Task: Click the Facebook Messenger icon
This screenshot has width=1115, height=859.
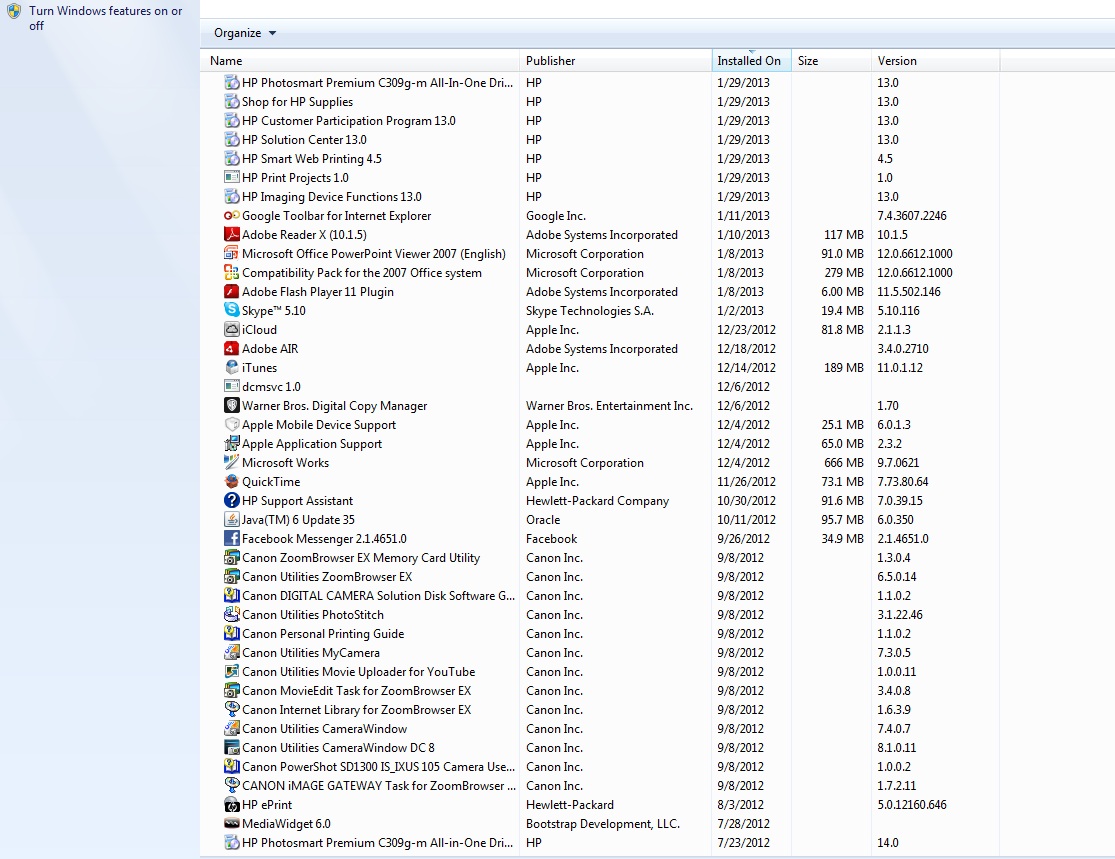Action: (232, 539)
